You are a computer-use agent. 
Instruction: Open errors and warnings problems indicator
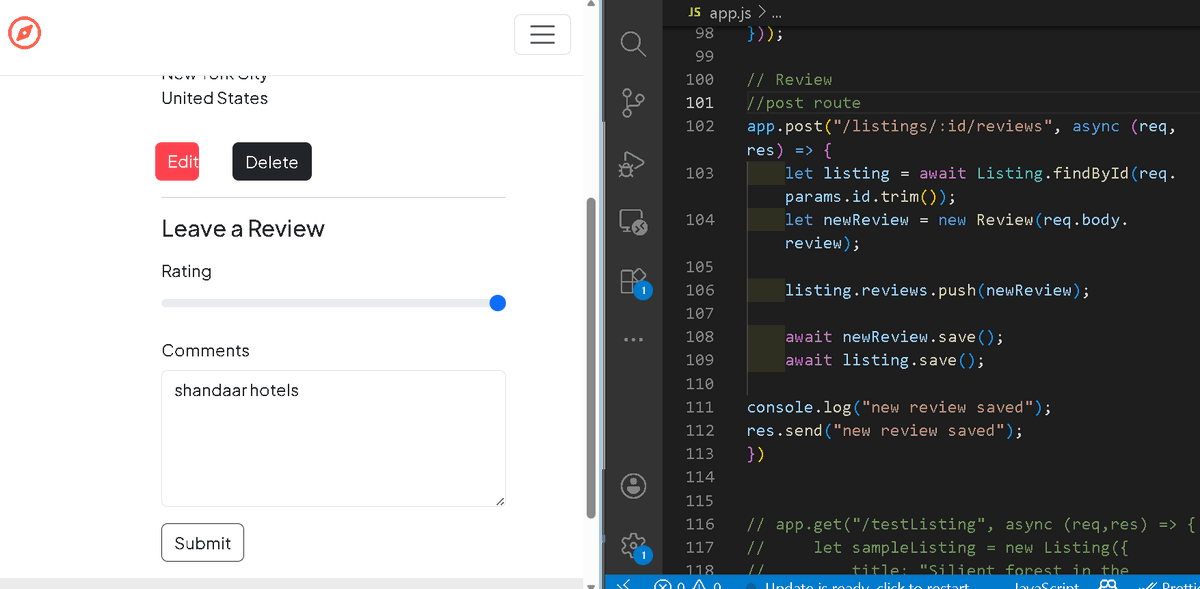pos(689,584)
